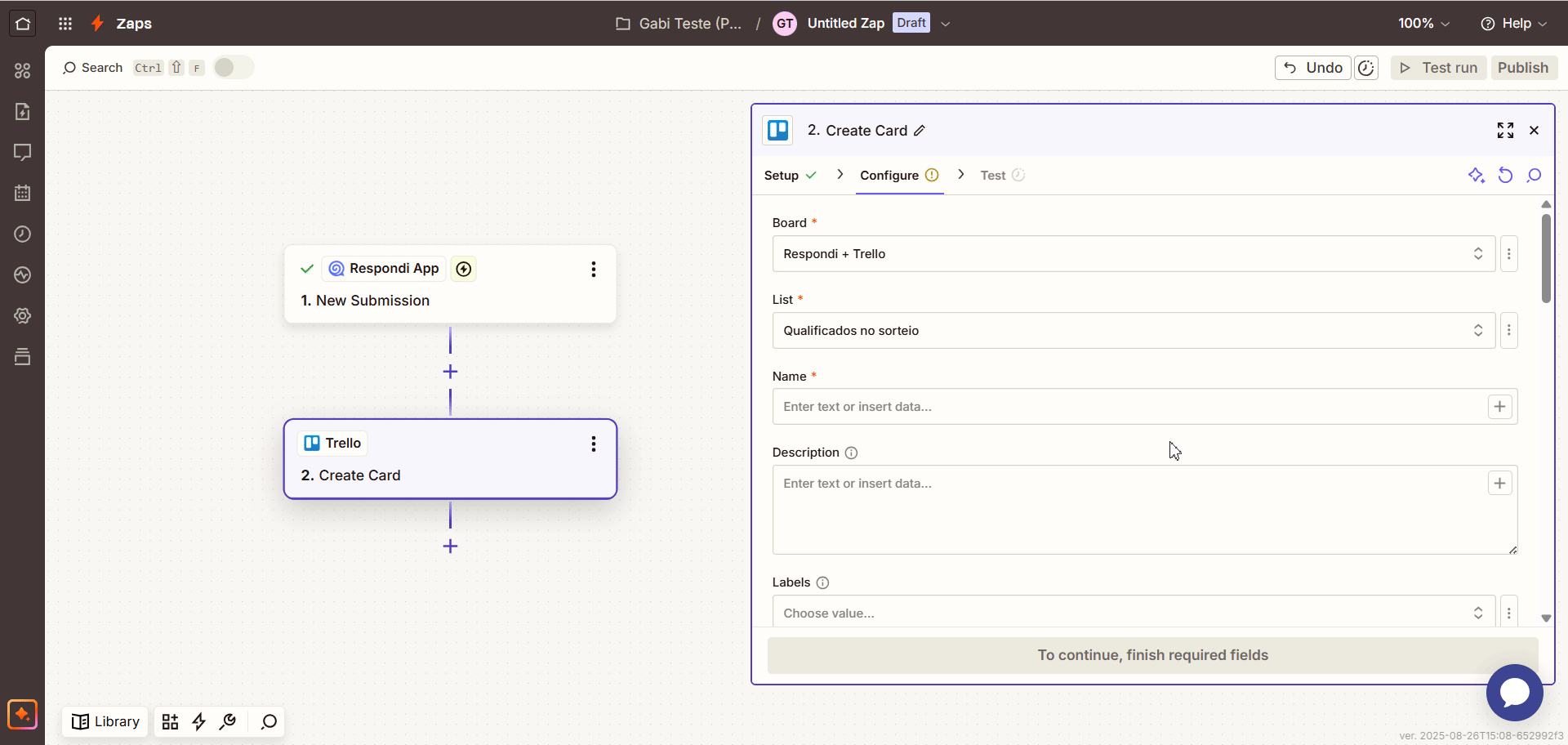
Task: Open the Gabi Teste folder breadcrumb
Action: [679, 24]
